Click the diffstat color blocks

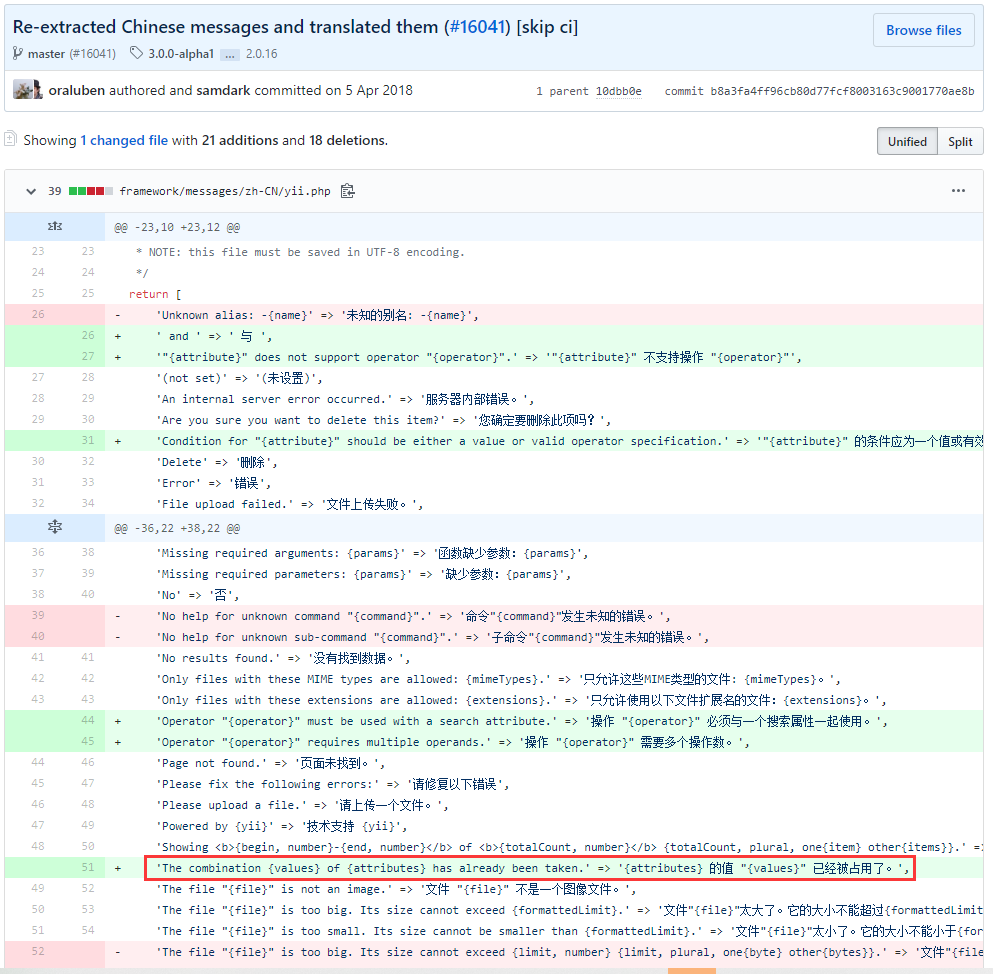[x=91, y=191]
